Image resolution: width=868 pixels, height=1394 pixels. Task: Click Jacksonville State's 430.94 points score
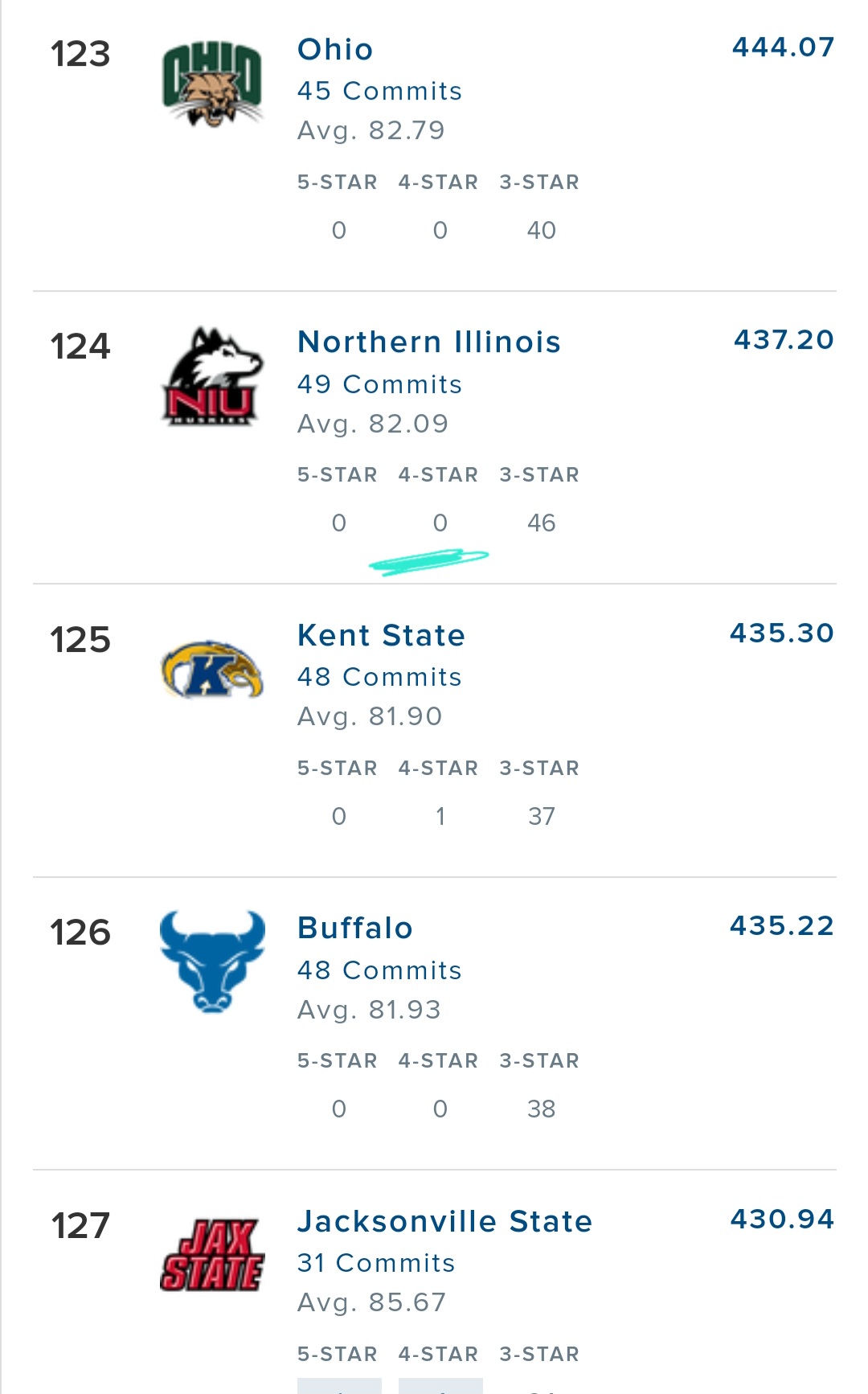click(x=782, y=1220)
